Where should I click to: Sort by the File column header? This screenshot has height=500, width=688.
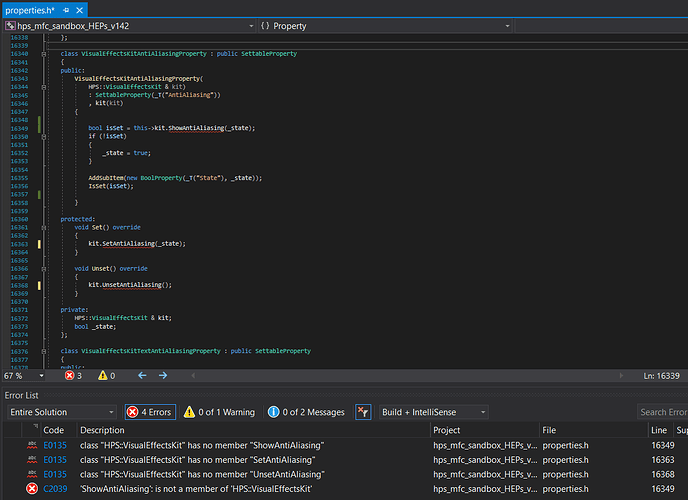tap(593, 430)
